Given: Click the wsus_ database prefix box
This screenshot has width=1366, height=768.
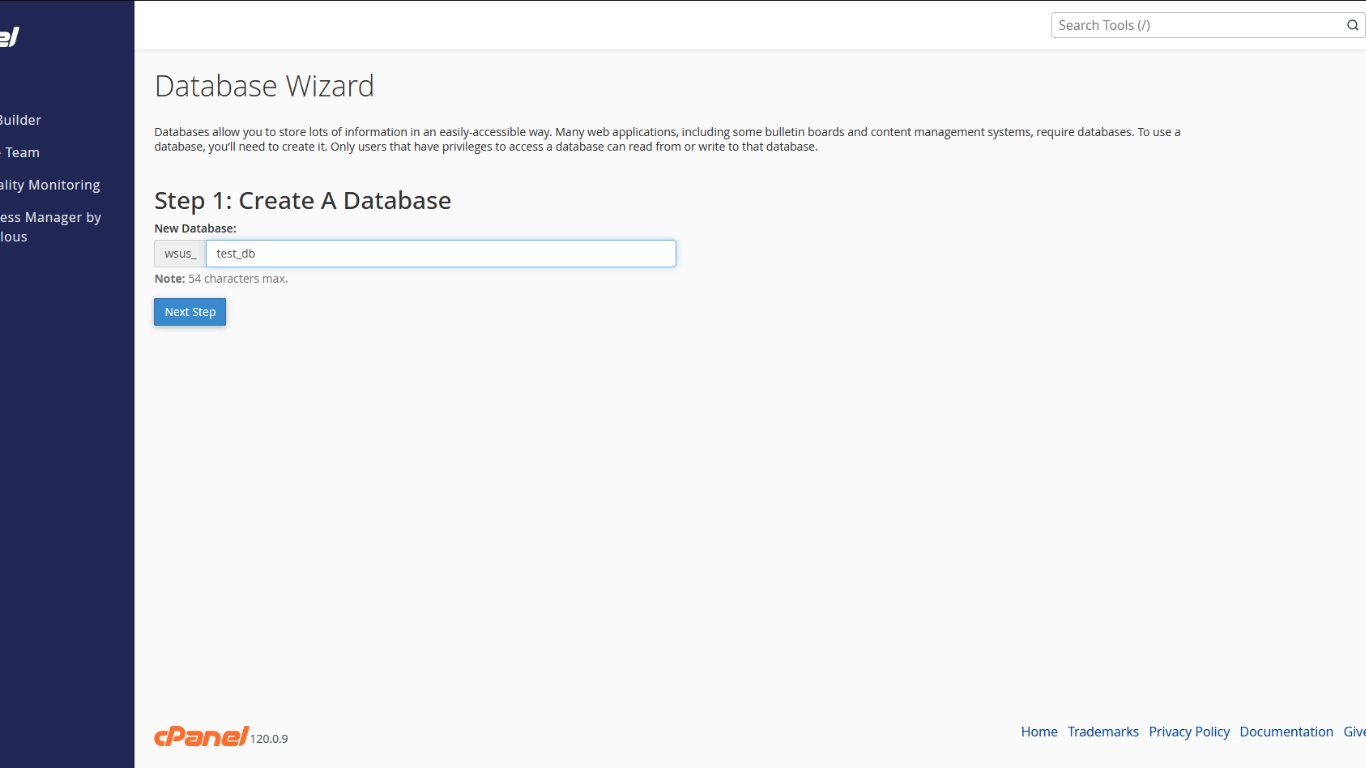Looking at the screenshot, I should coord(180,254).
